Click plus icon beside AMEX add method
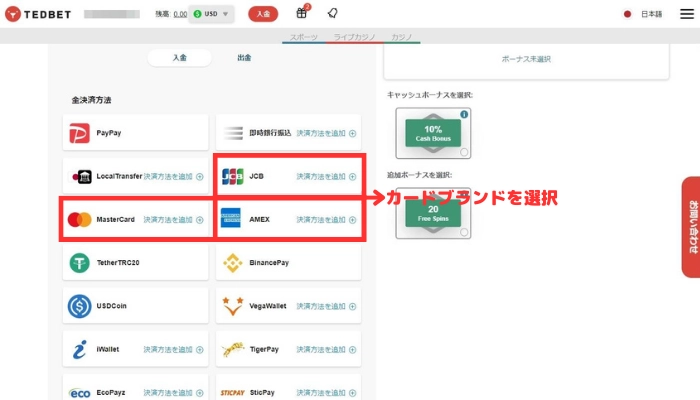 353,220
